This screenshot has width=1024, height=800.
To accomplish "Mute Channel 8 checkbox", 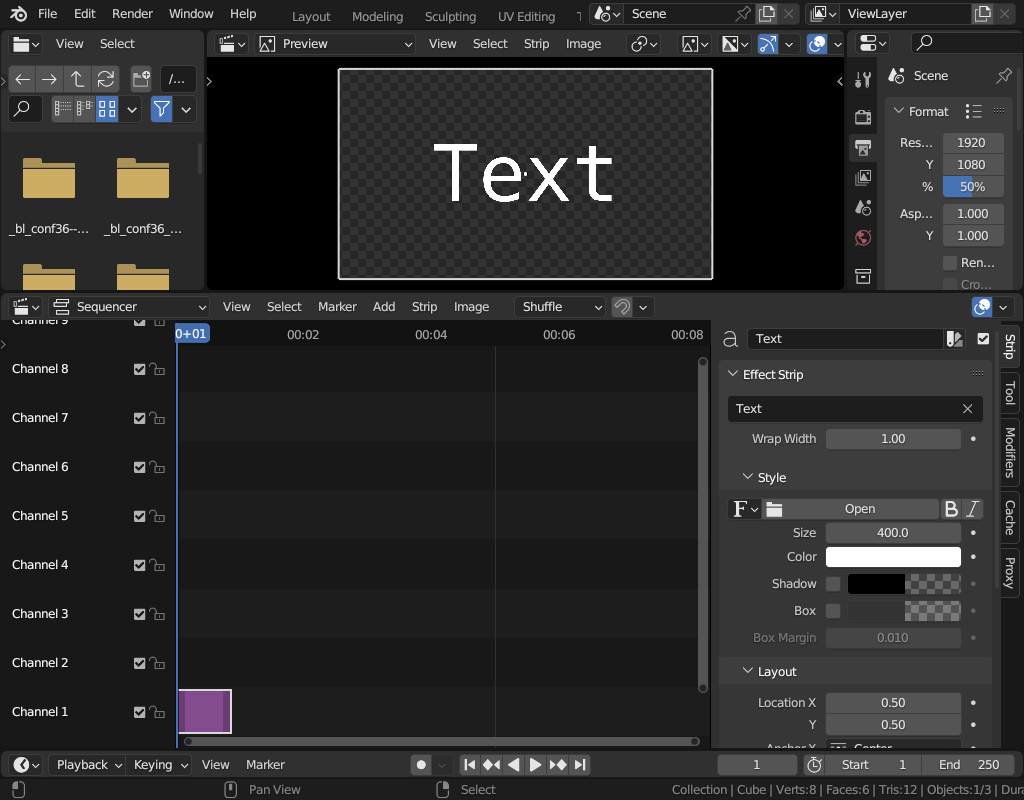I will [x=139, y=369].
